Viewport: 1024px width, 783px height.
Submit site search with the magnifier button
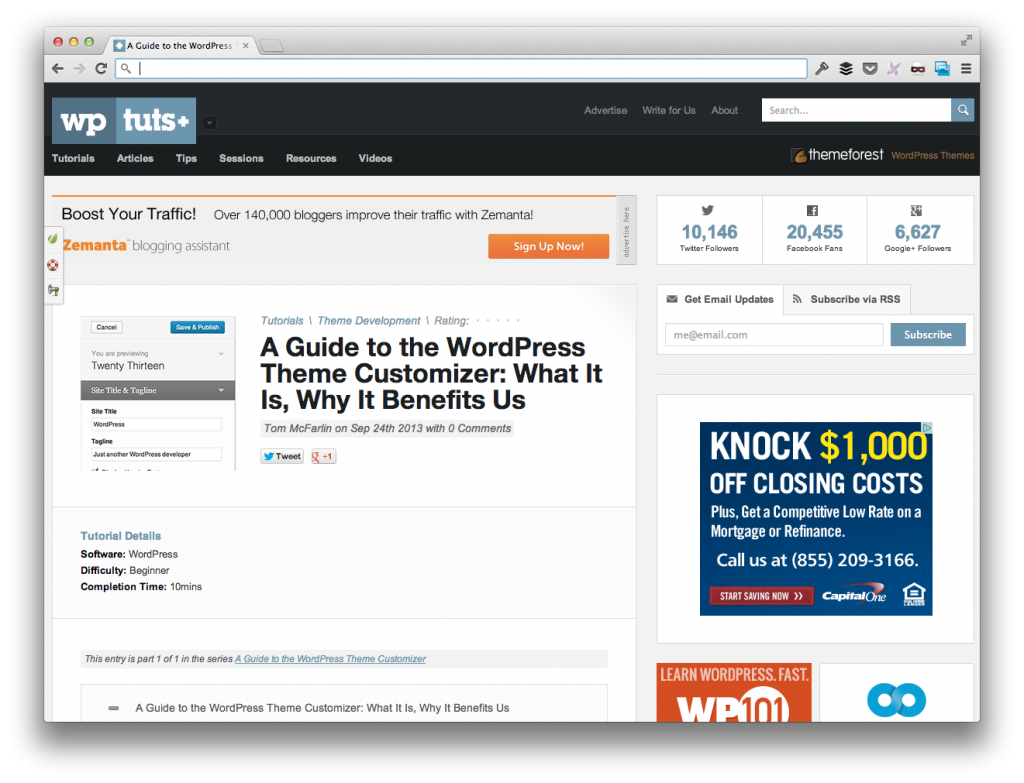(x=963, y=110)
